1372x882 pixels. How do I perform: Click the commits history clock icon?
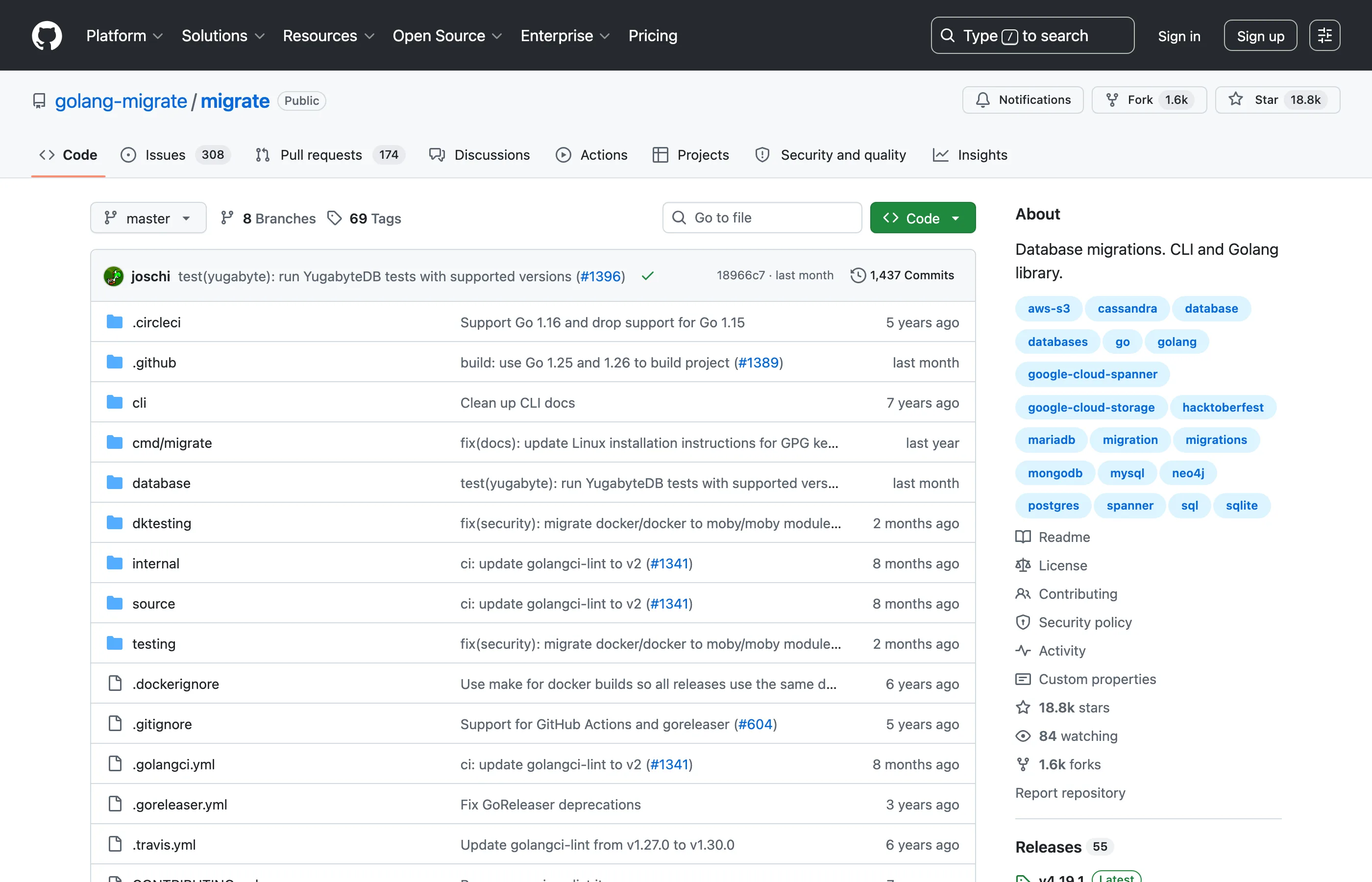coord(858,275)
